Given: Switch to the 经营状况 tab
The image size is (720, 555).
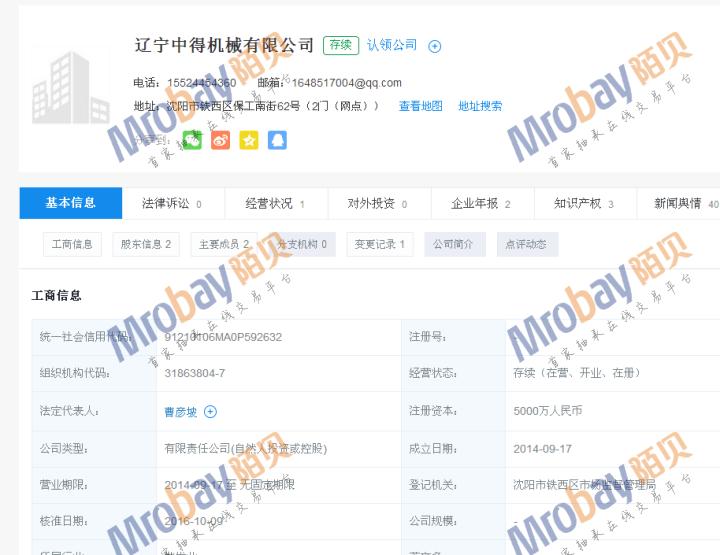Looking at the screenshot, I should (275, 203).
